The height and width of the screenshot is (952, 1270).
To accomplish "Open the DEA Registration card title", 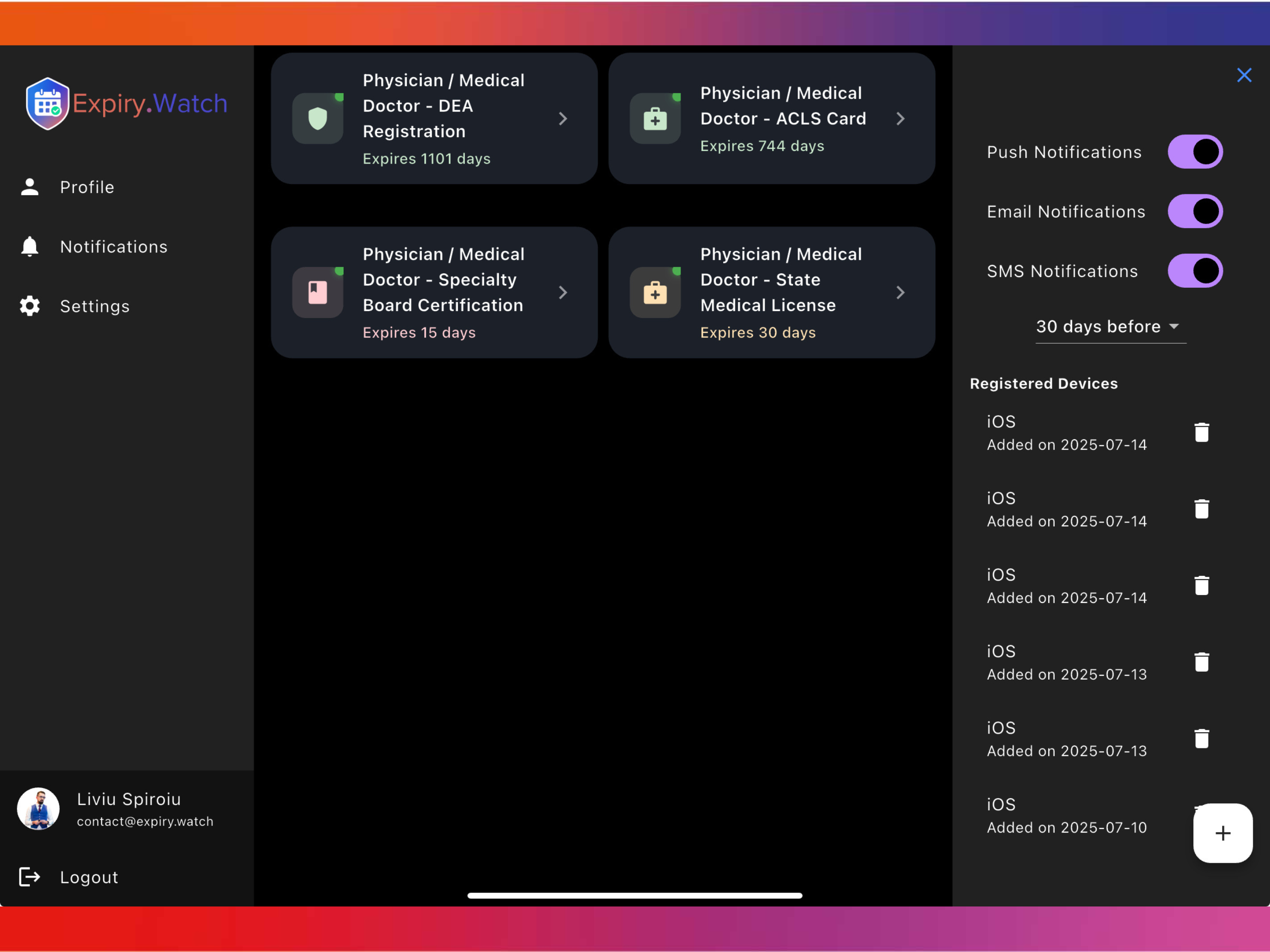I will click(x=444, y=106).
